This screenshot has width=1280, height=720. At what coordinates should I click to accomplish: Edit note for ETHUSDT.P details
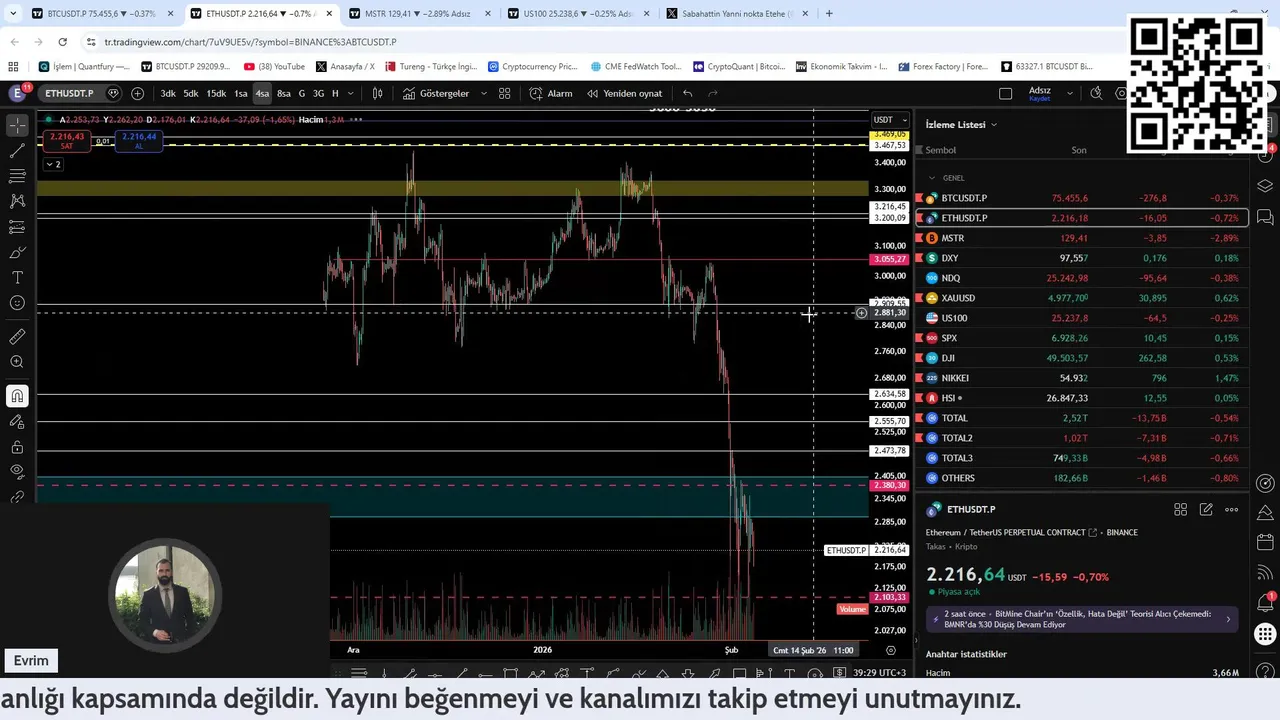tap(1206, 509)
